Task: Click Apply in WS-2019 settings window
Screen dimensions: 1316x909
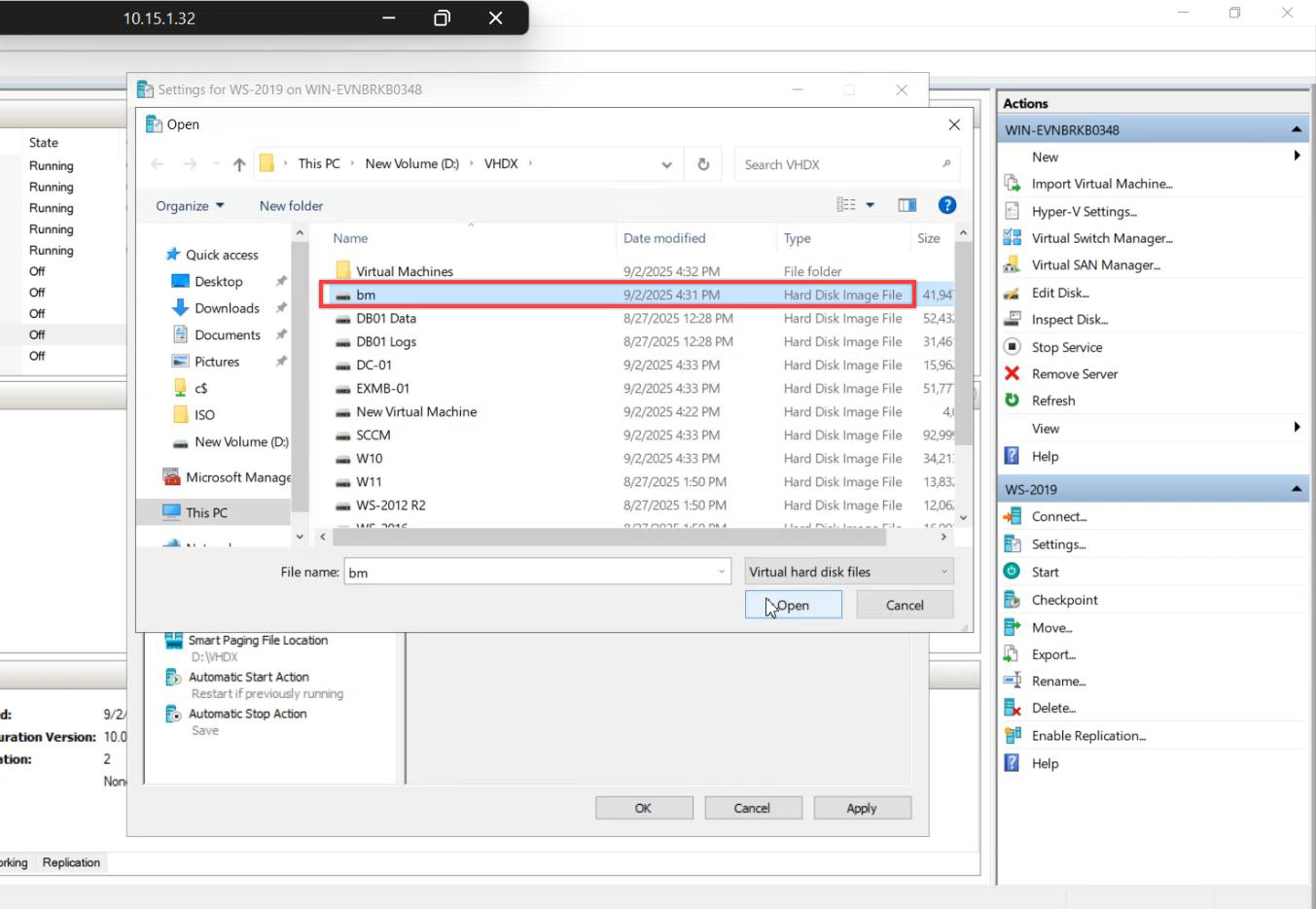Action: pos(862,808)
